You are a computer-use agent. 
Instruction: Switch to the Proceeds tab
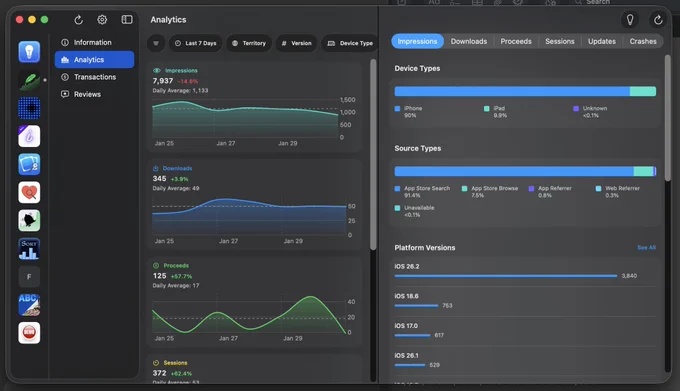click(x=516, y=41)
